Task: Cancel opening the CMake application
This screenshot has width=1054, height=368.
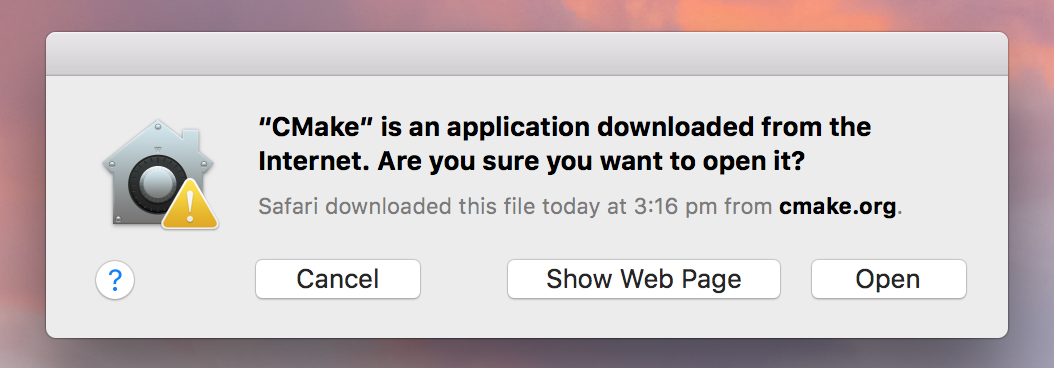Action: [x=337, y=279]
